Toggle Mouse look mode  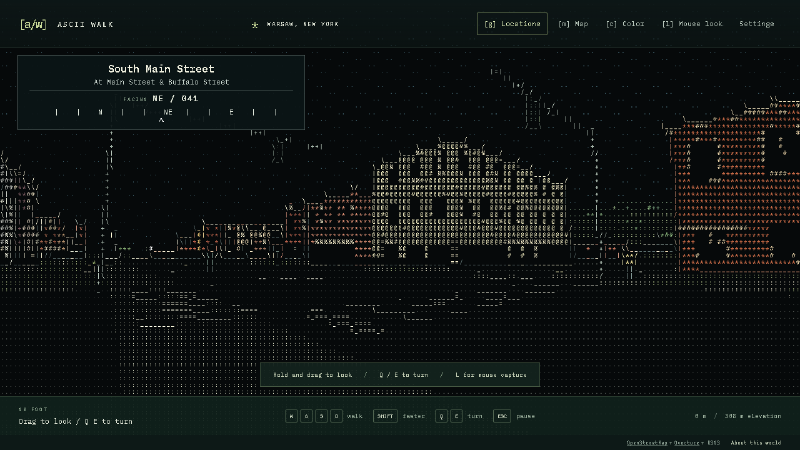click(x=692, y=23)
